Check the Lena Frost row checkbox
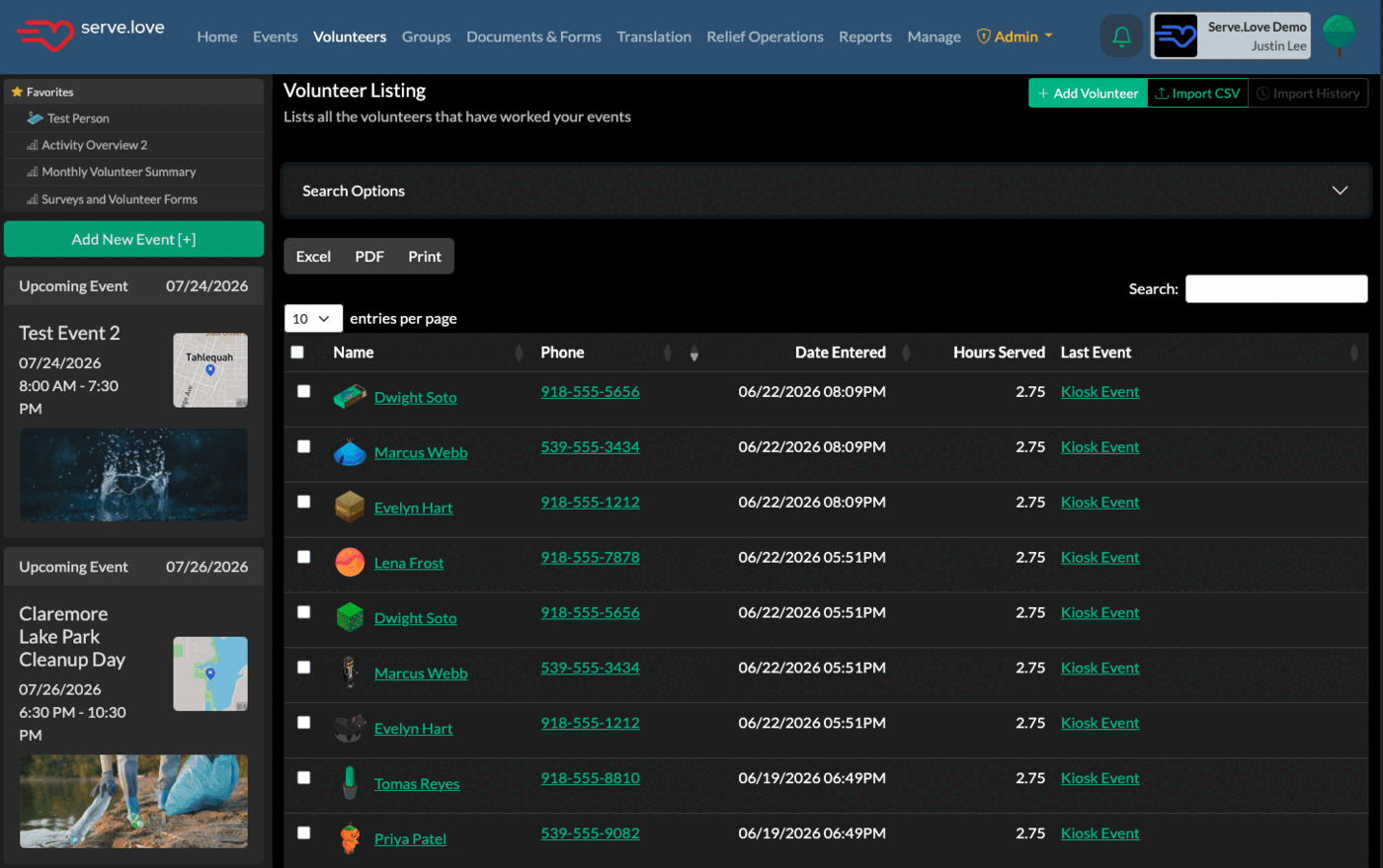1383x868 pixels. [x=304, y=558]
